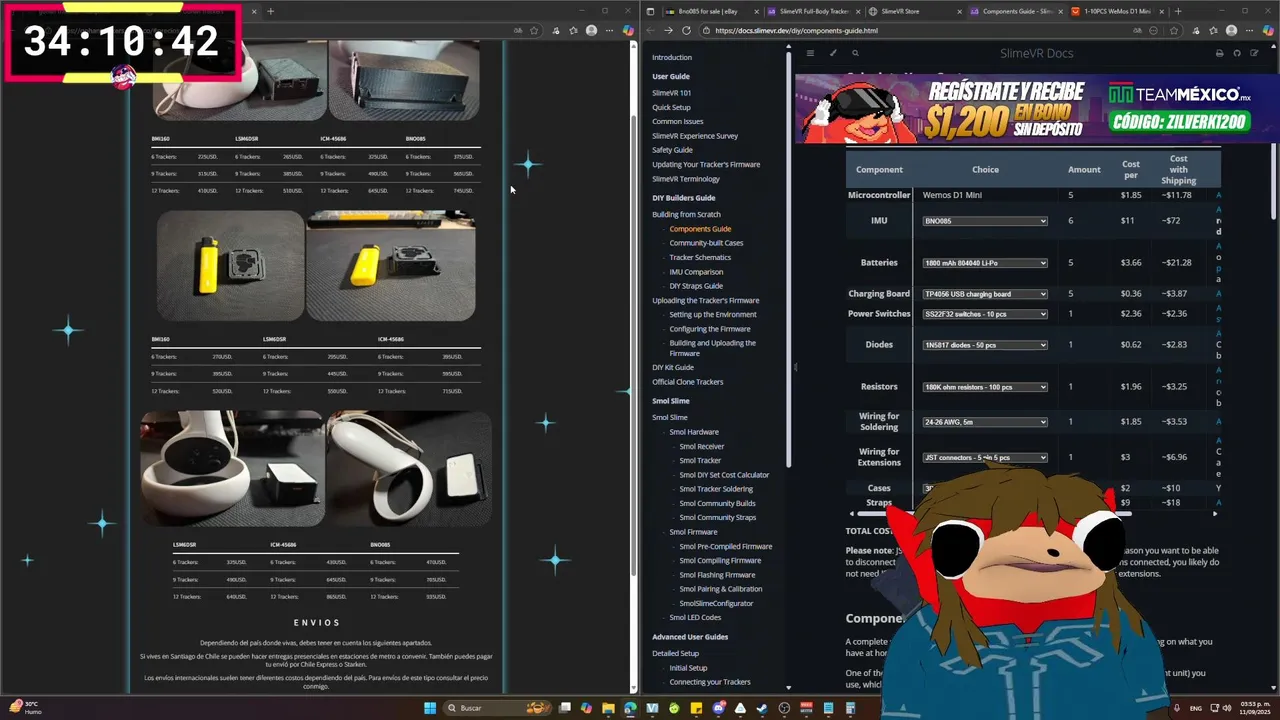1280x720 pixels.
Task: Open Copilot icon in right browser toolbar
Action: (1266, 30)
